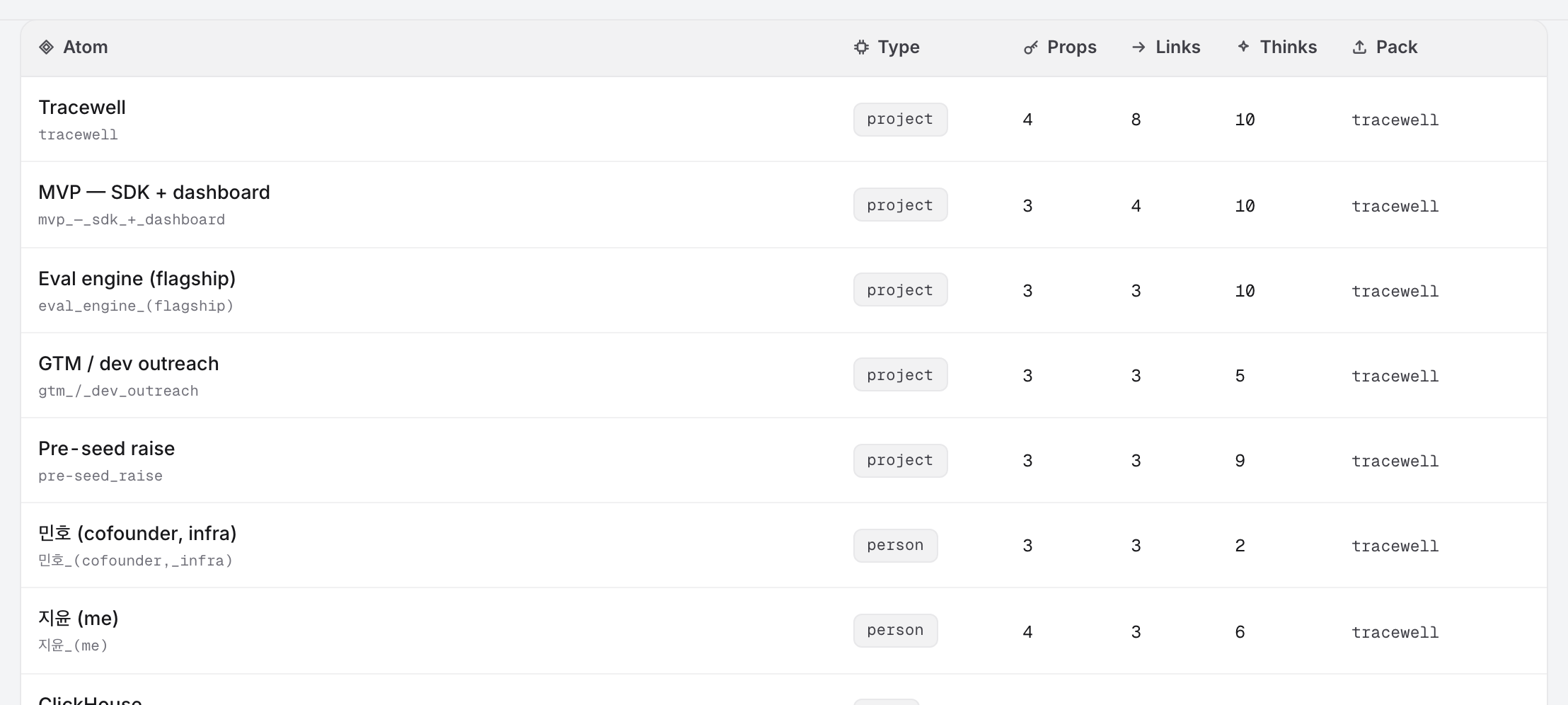Open the Pre-seed raise atom
Image resolution: width=1568 pixels, height=705 pixels.
tap(106, 449)
